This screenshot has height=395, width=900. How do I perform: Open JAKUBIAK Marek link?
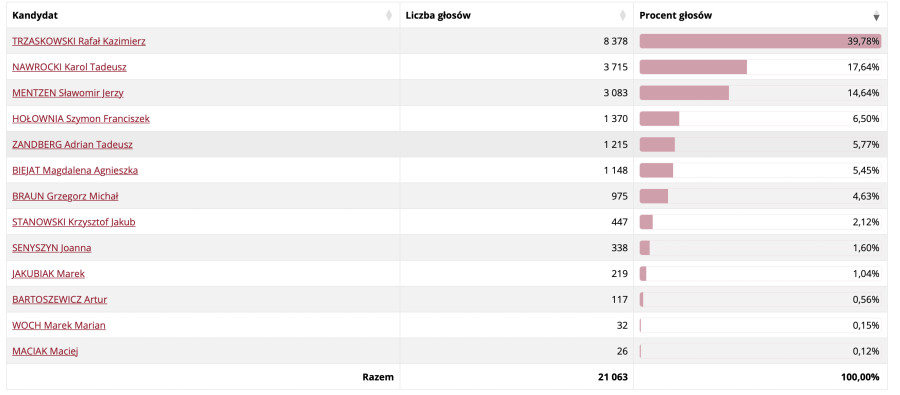click(x=48, y=274)
